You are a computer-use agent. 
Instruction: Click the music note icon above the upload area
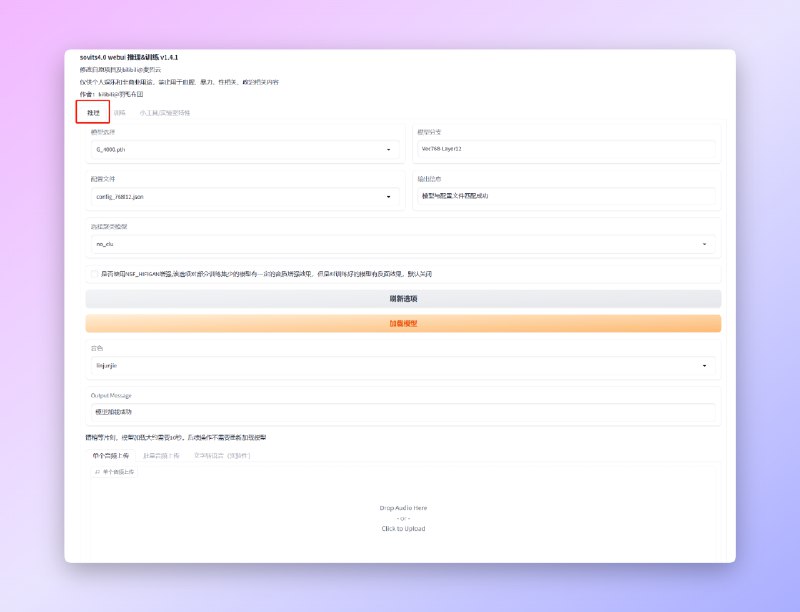coord(97,471)
